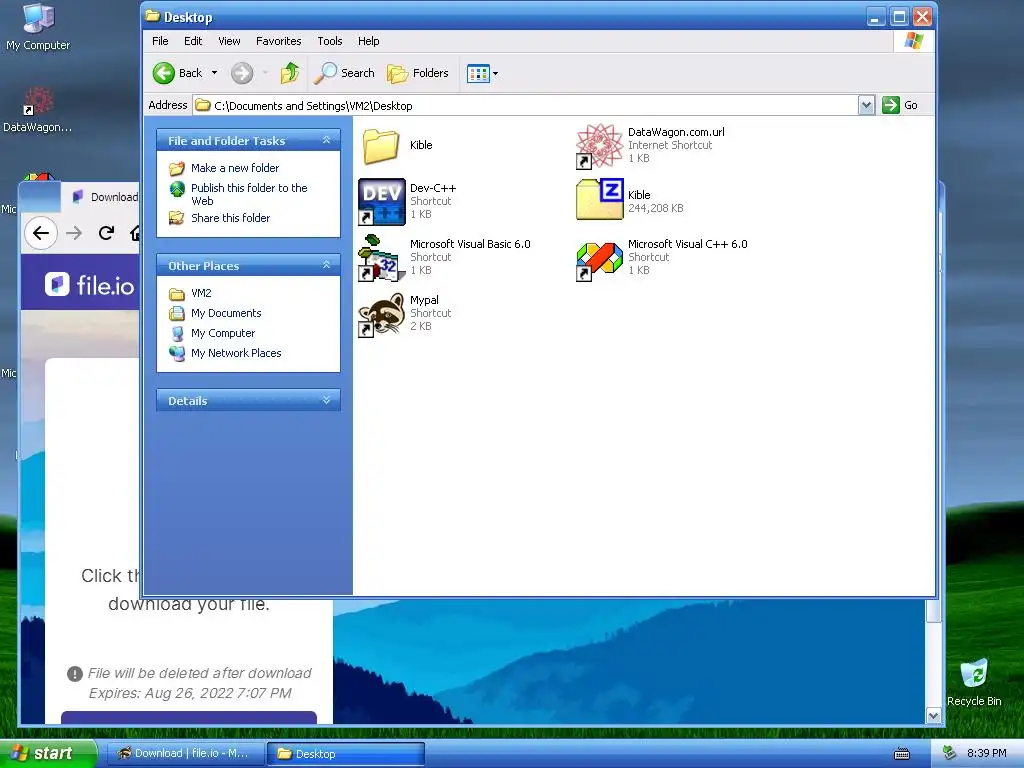Open the View menu

229,41
